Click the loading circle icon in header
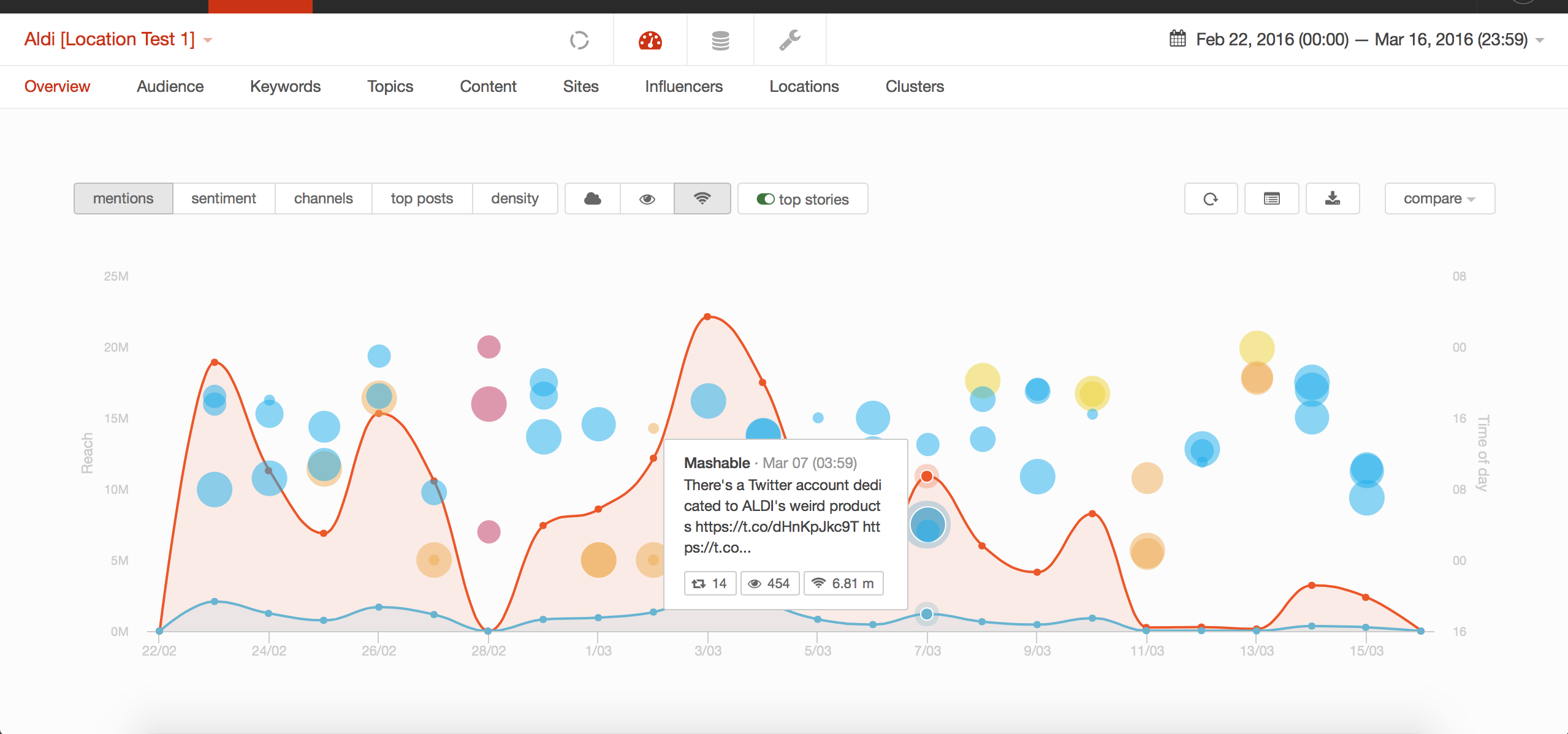 [x=579, y=40]
